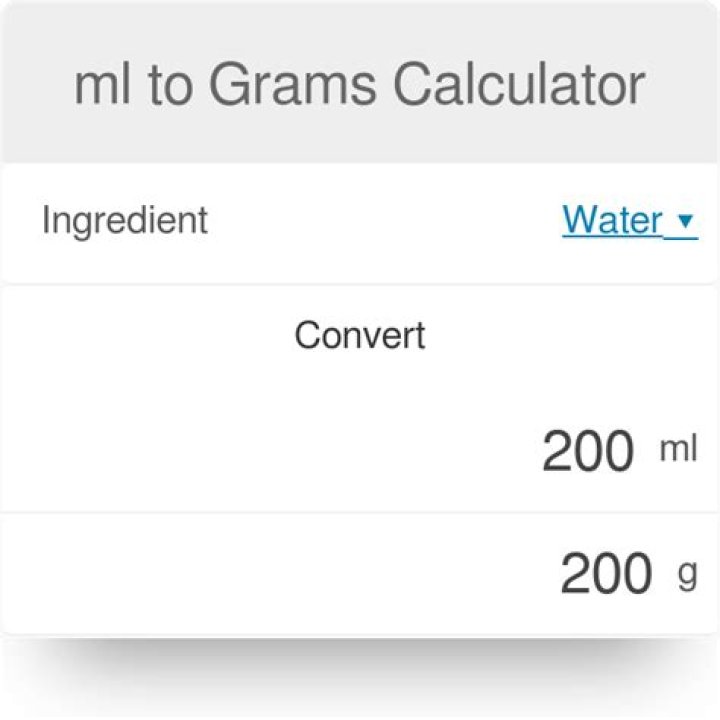The height and width of the screenshot is (720, 720).
Task: Click the first digit of the ml value
Action: [x=557, y=452]
